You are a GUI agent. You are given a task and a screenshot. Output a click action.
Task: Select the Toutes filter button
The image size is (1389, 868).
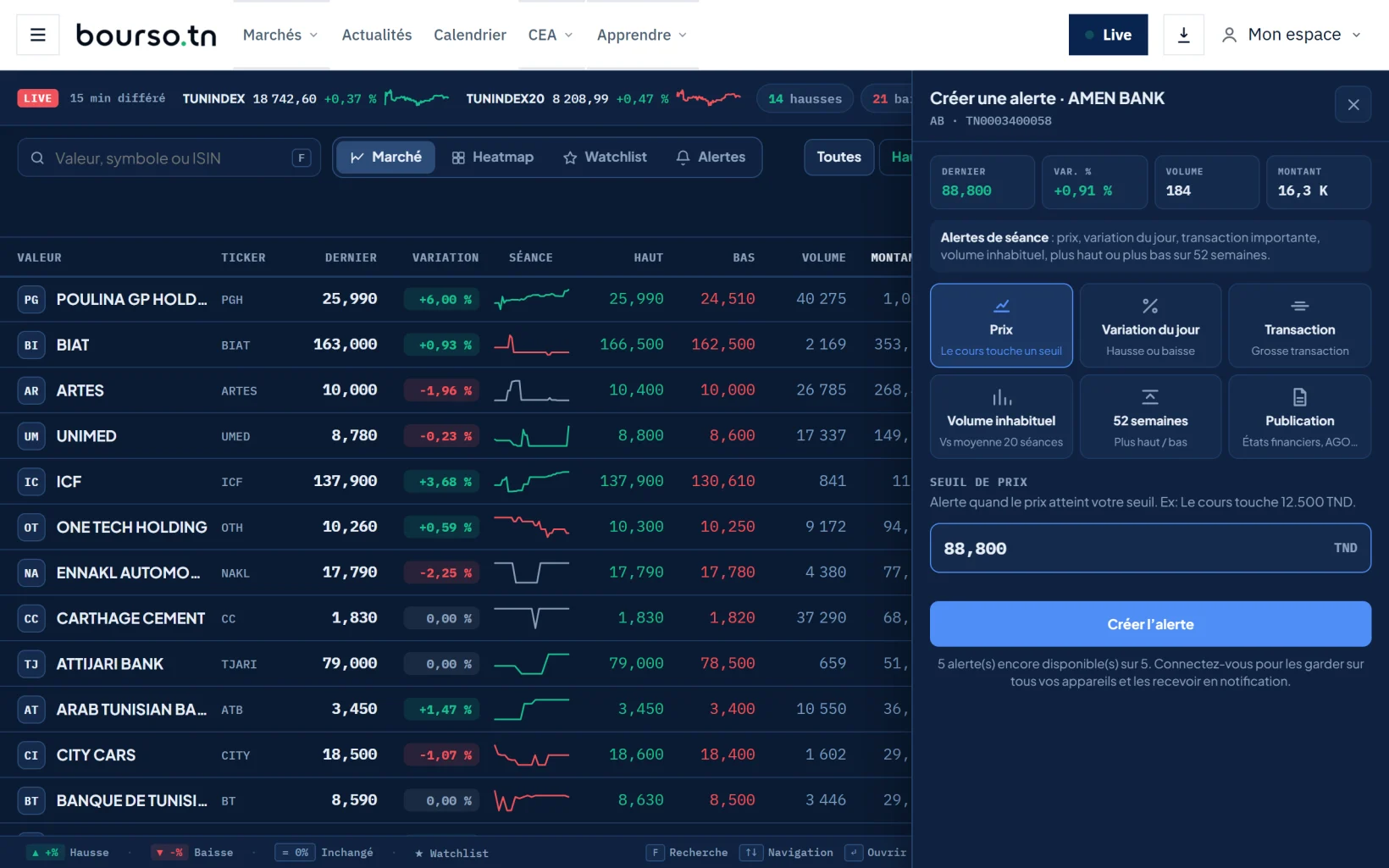pos(838,158)
